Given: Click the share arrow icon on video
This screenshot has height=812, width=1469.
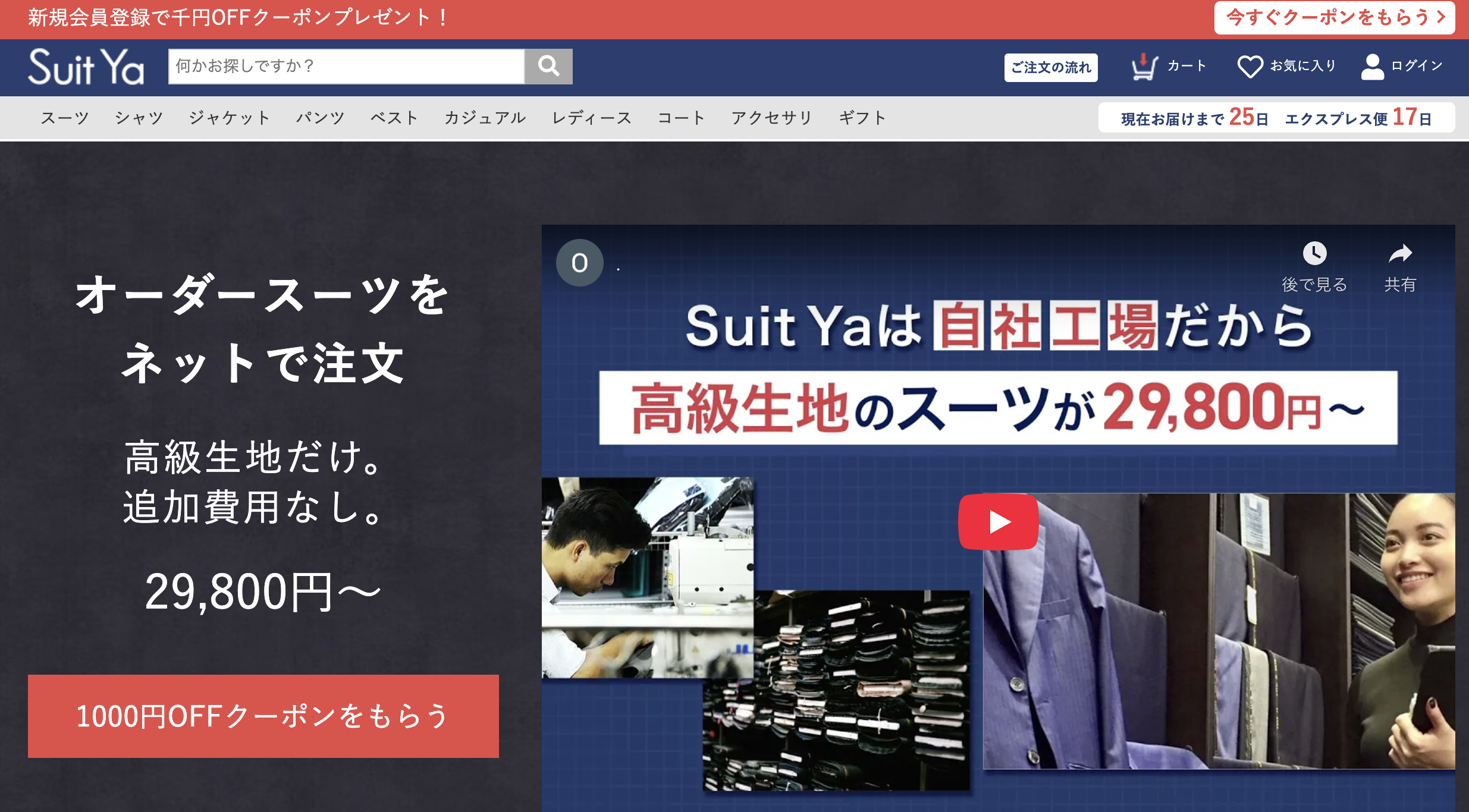Looking at the screenshot, I should point(1400,254).
